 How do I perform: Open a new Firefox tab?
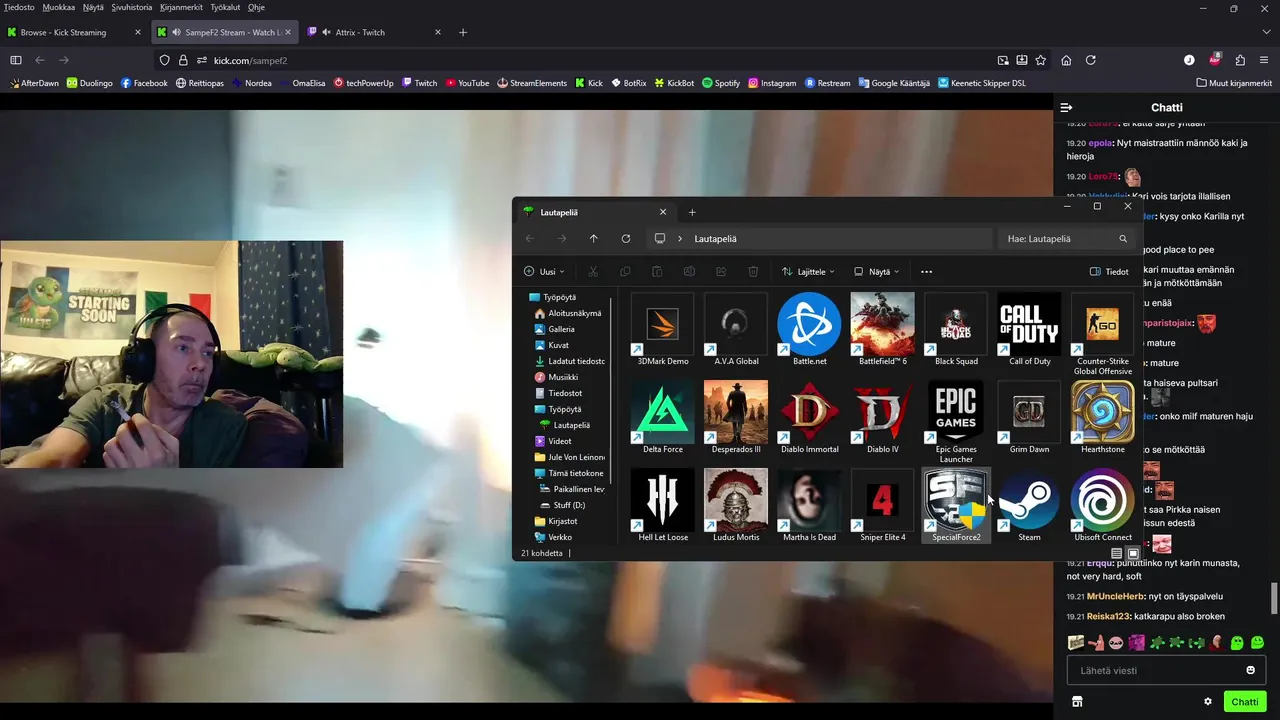coord(462,32)
